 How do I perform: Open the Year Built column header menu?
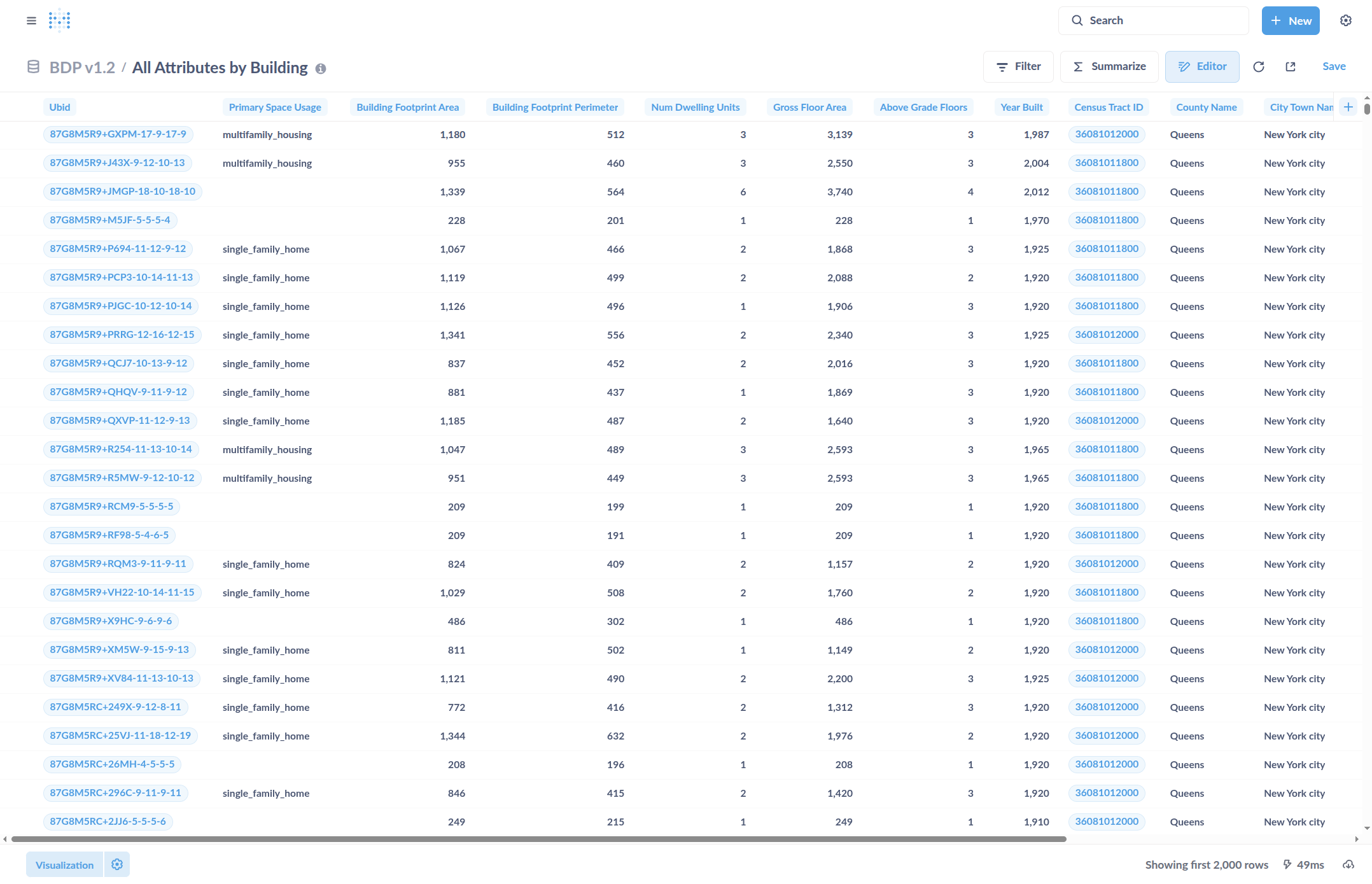pos(1021,107)
